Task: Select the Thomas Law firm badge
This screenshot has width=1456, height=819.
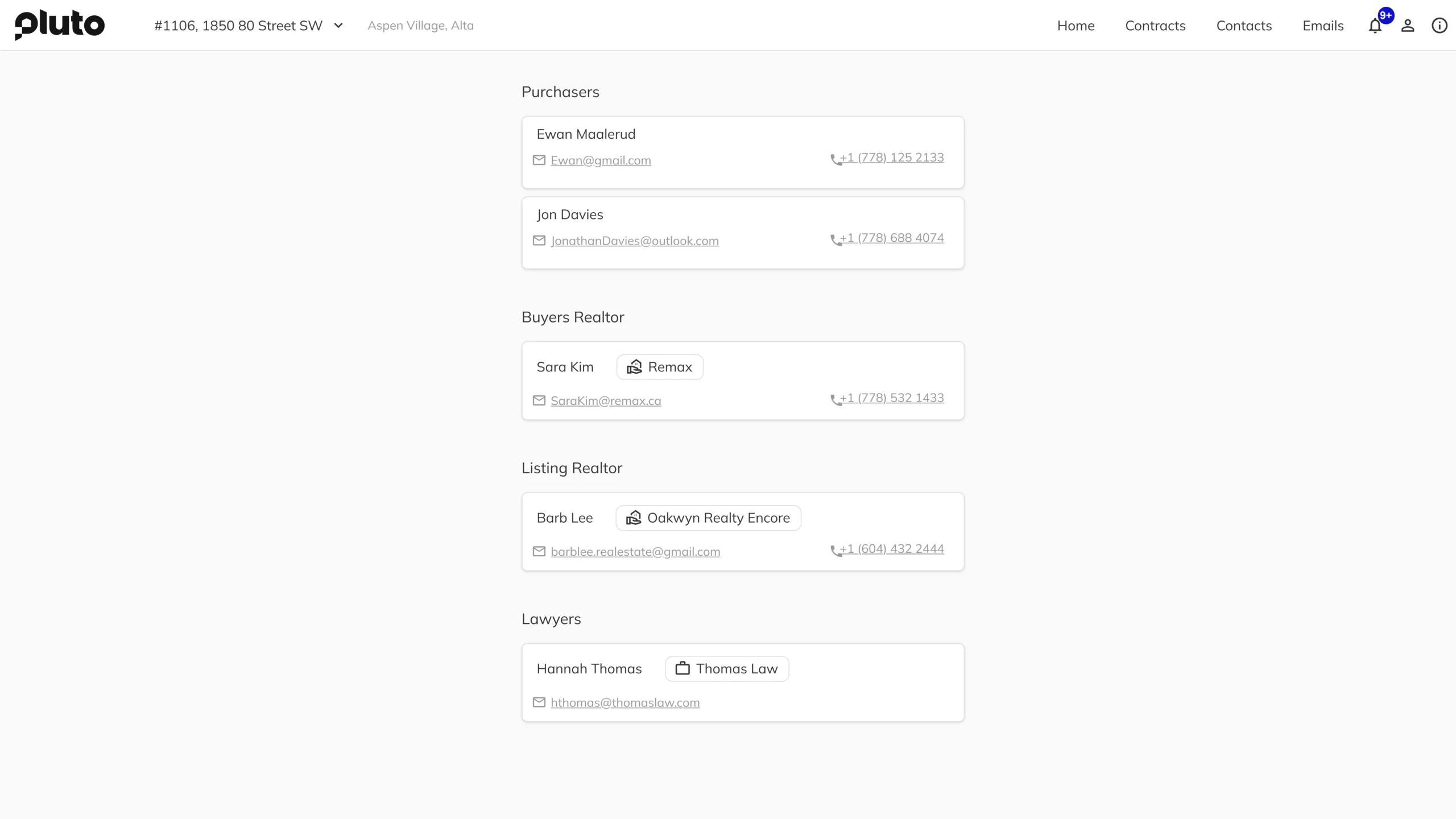Action: pos(727,669)
